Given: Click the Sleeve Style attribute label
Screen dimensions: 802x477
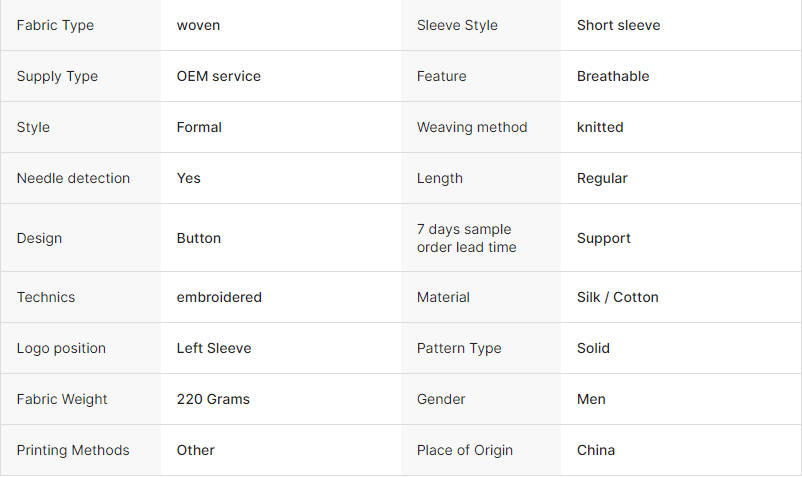Looking at the screenshot, I should pos(457,25).
